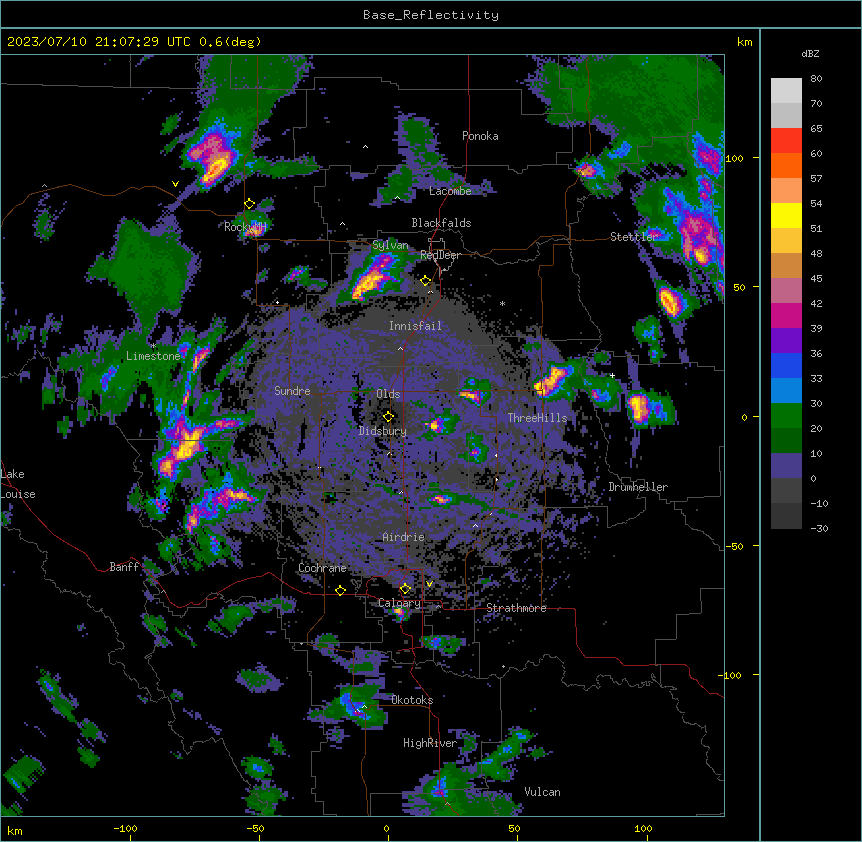The height and width of the screenshot is (842, 862).
Task: Click the Olds town label
Action: click(388, 394)
